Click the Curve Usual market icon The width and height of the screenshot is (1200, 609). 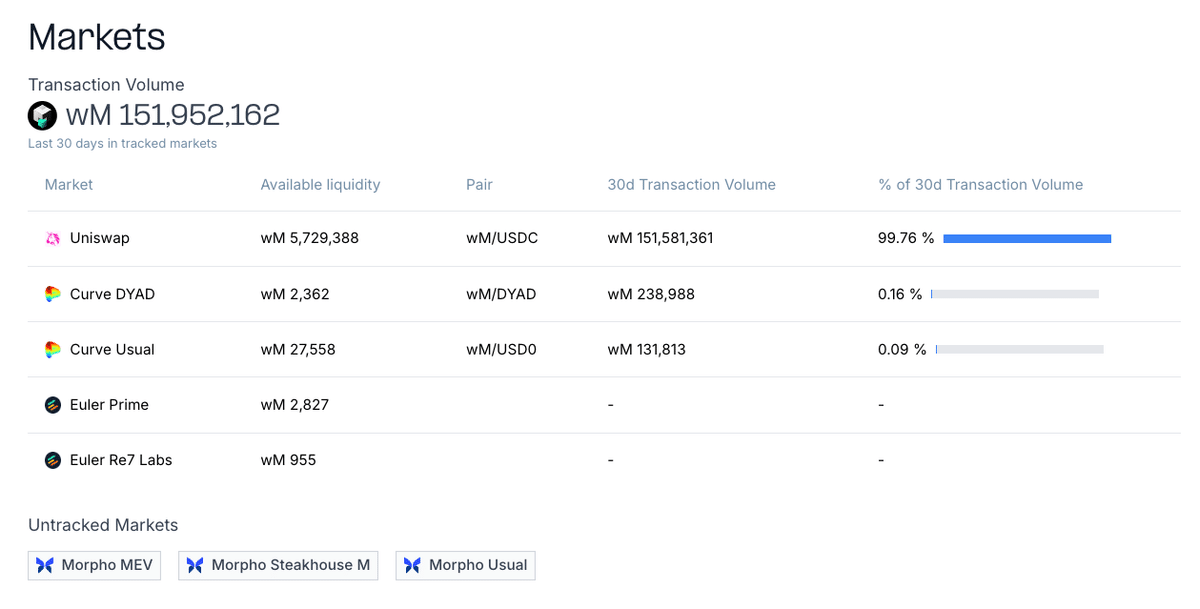pos(53,349)
